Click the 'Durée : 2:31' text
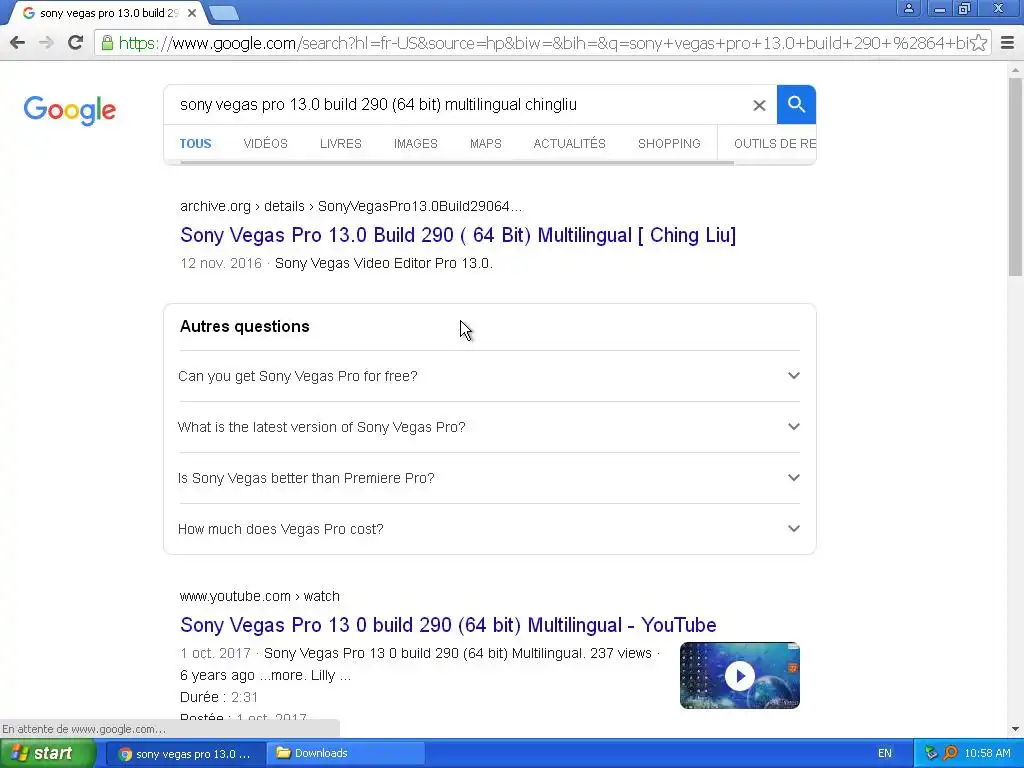The width and height of the screenshot is (1024, 768). click(219, 697)
